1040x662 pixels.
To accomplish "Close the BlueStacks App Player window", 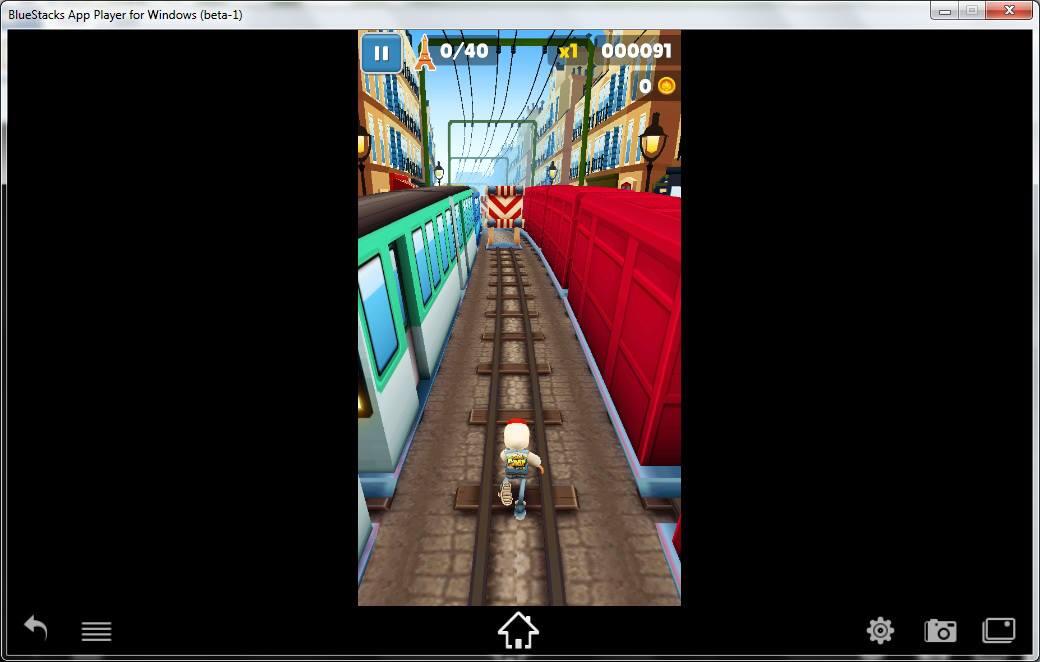I will [1009, 10].
